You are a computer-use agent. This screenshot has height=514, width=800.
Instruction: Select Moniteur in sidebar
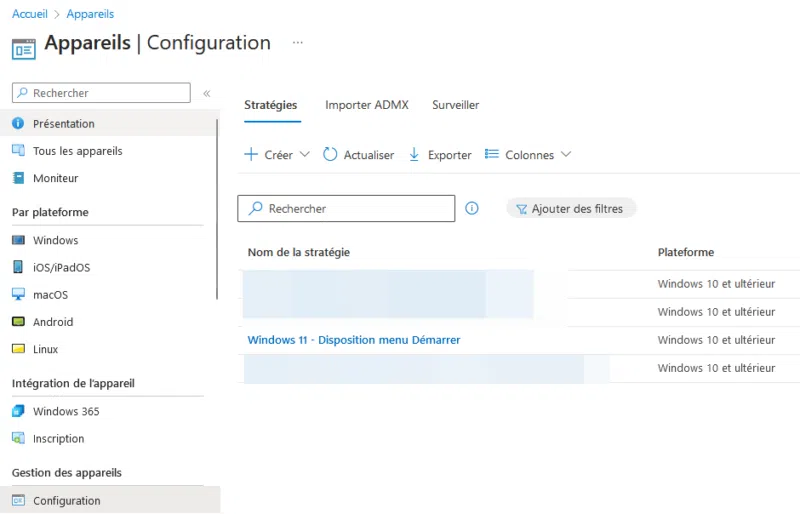click(108, 178)
